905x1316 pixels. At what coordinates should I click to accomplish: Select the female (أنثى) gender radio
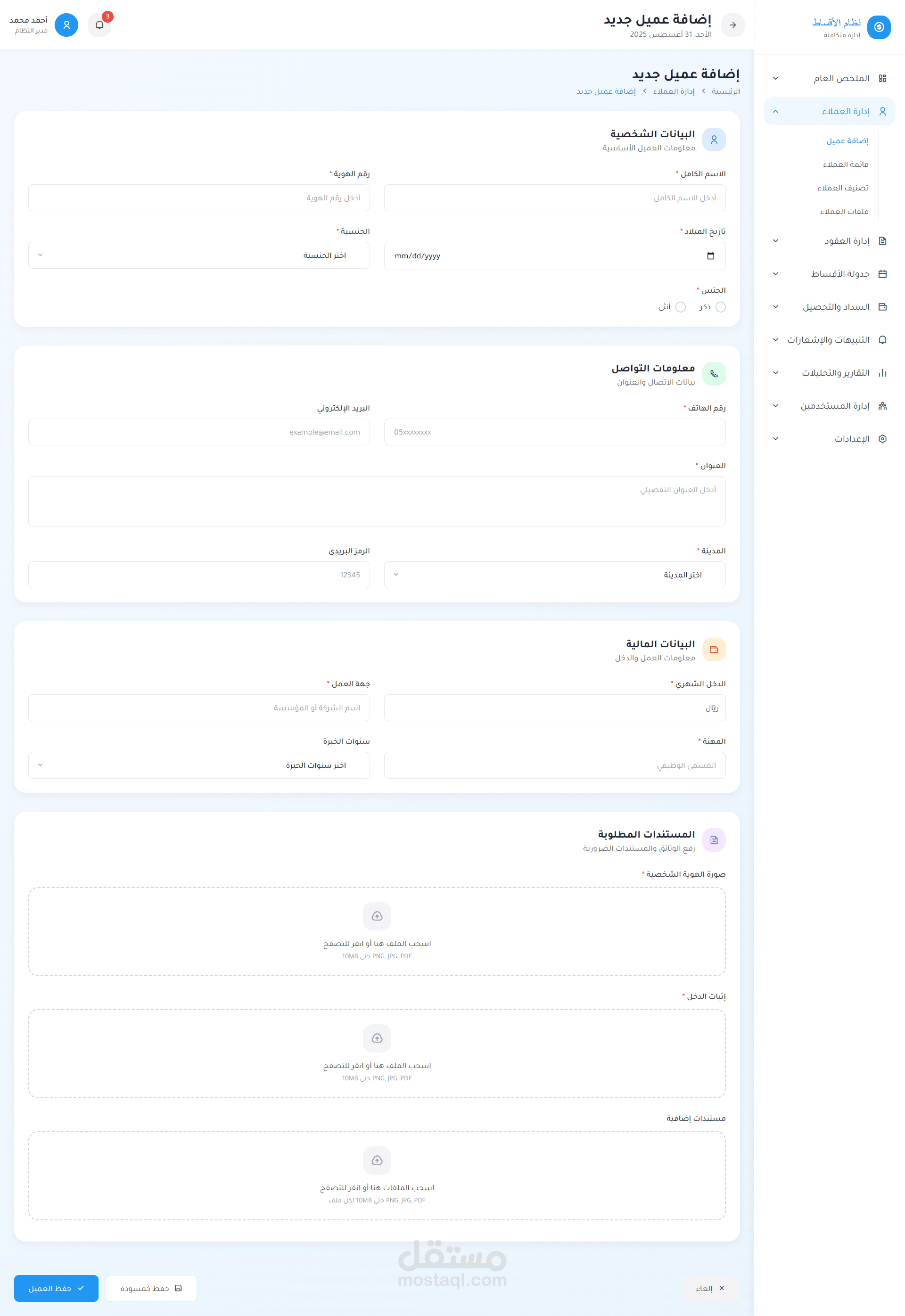[x=681, y=307]
